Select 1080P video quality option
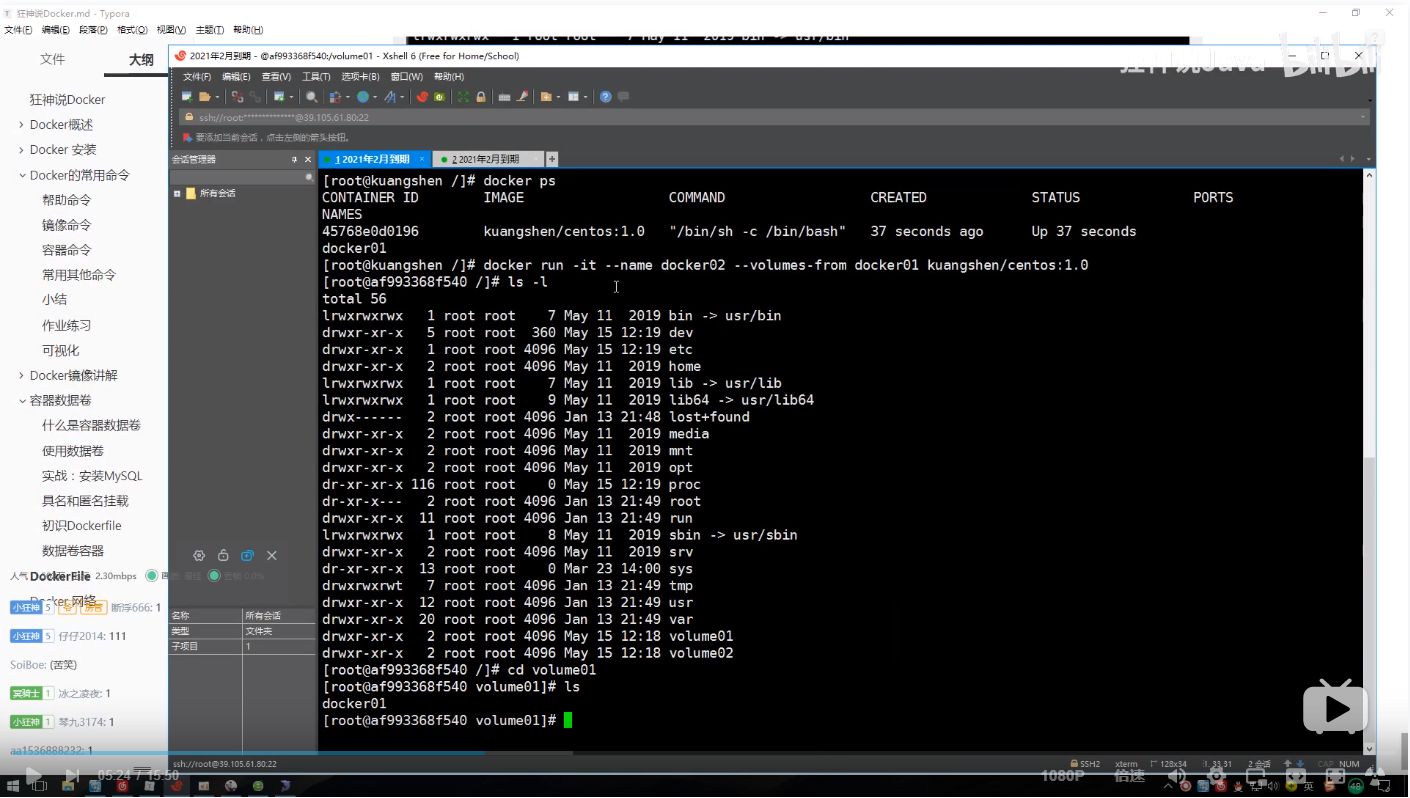 1062,775
